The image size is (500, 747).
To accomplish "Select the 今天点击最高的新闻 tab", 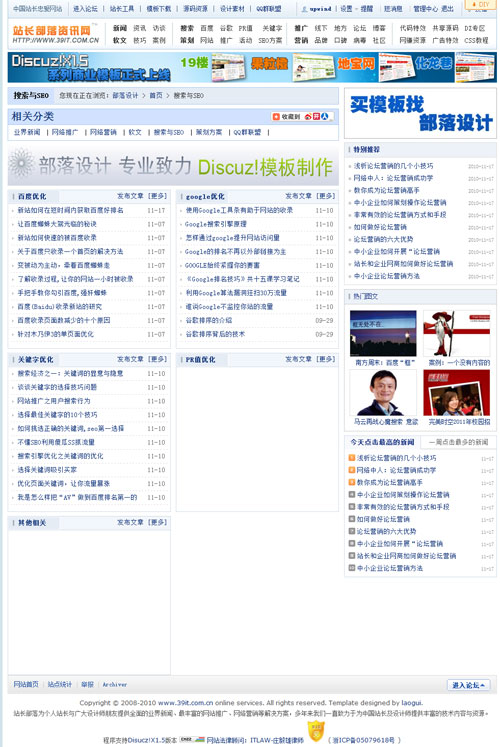I will click(382, 442).
